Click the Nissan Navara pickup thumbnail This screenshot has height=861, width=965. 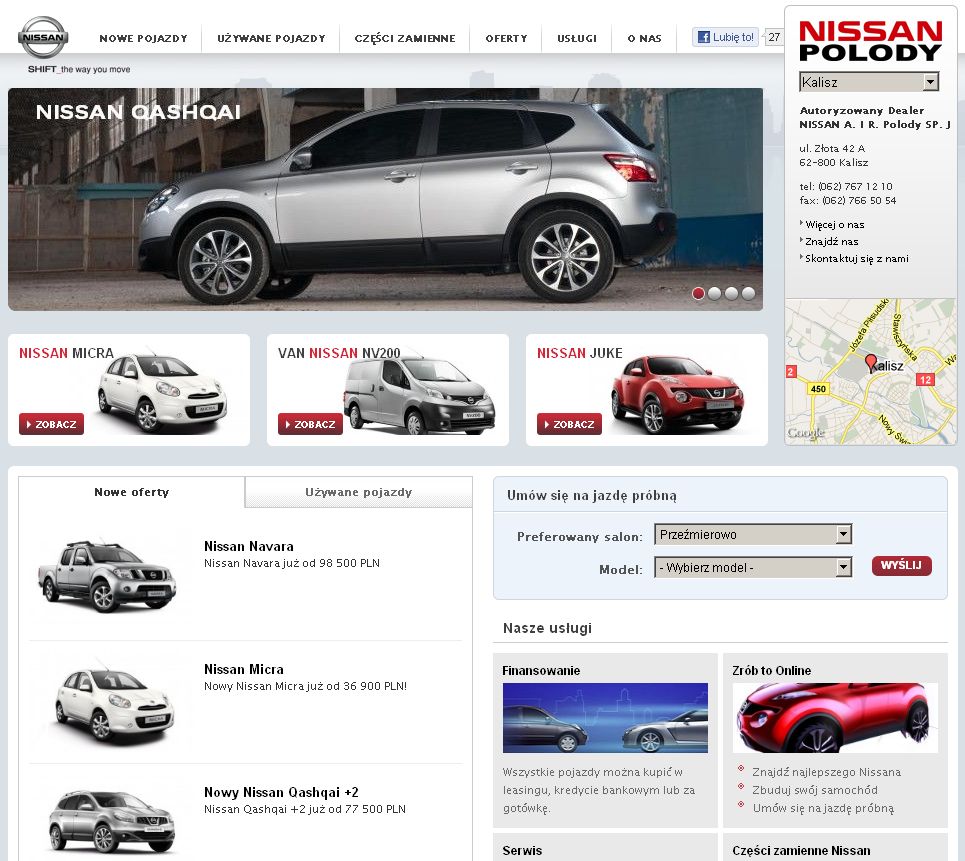pyautogui.click(x=107, y=575)
